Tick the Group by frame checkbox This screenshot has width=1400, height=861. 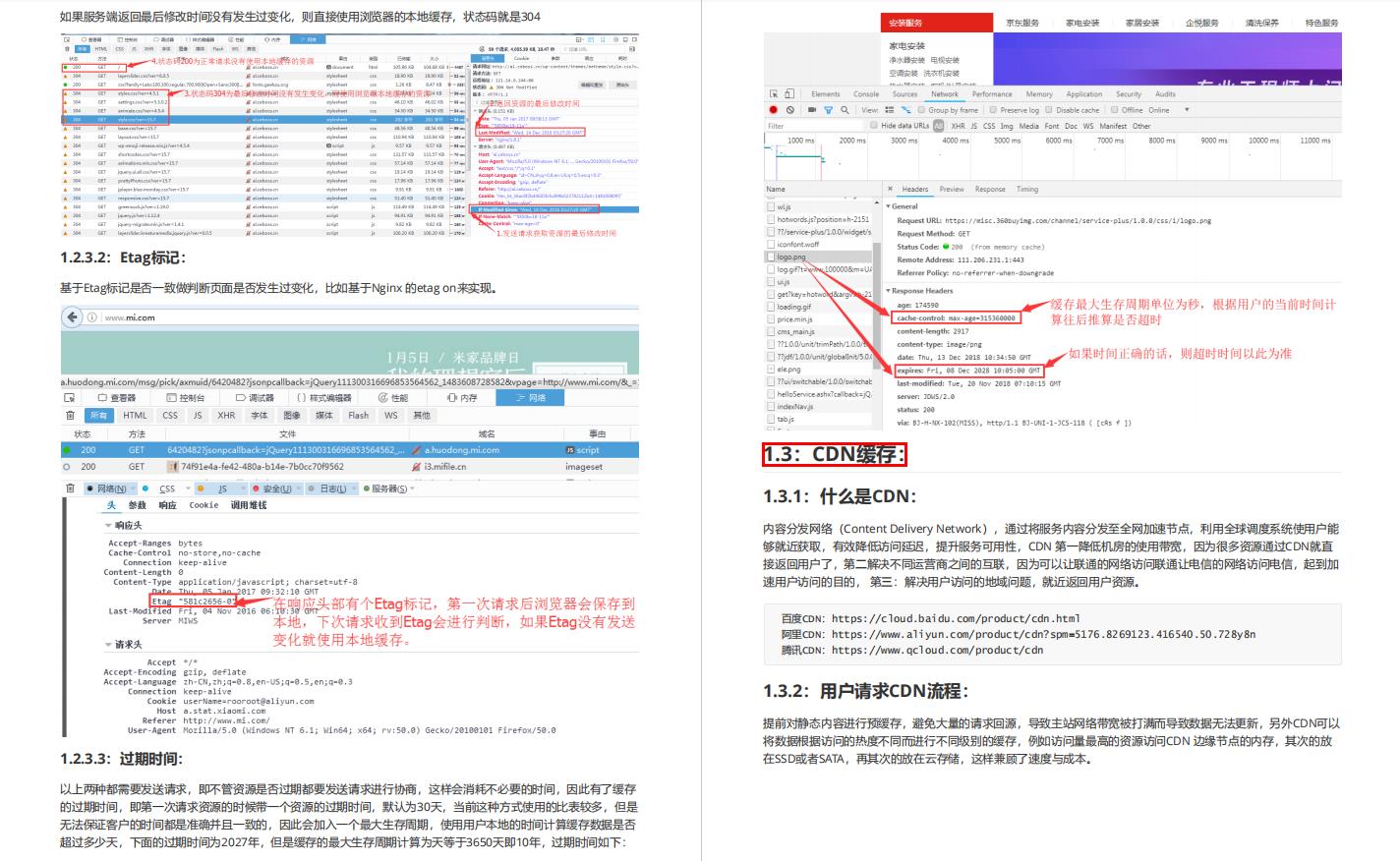(x=922, y=110)
